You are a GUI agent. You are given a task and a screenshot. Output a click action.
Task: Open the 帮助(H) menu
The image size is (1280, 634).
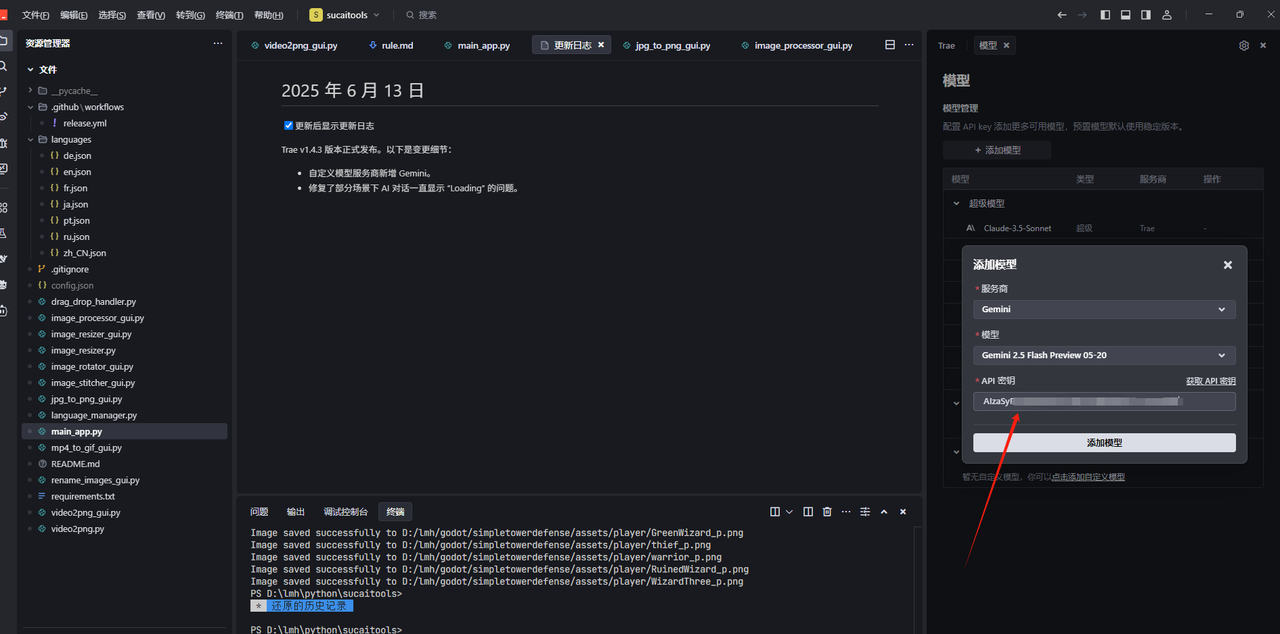[269, 15]
